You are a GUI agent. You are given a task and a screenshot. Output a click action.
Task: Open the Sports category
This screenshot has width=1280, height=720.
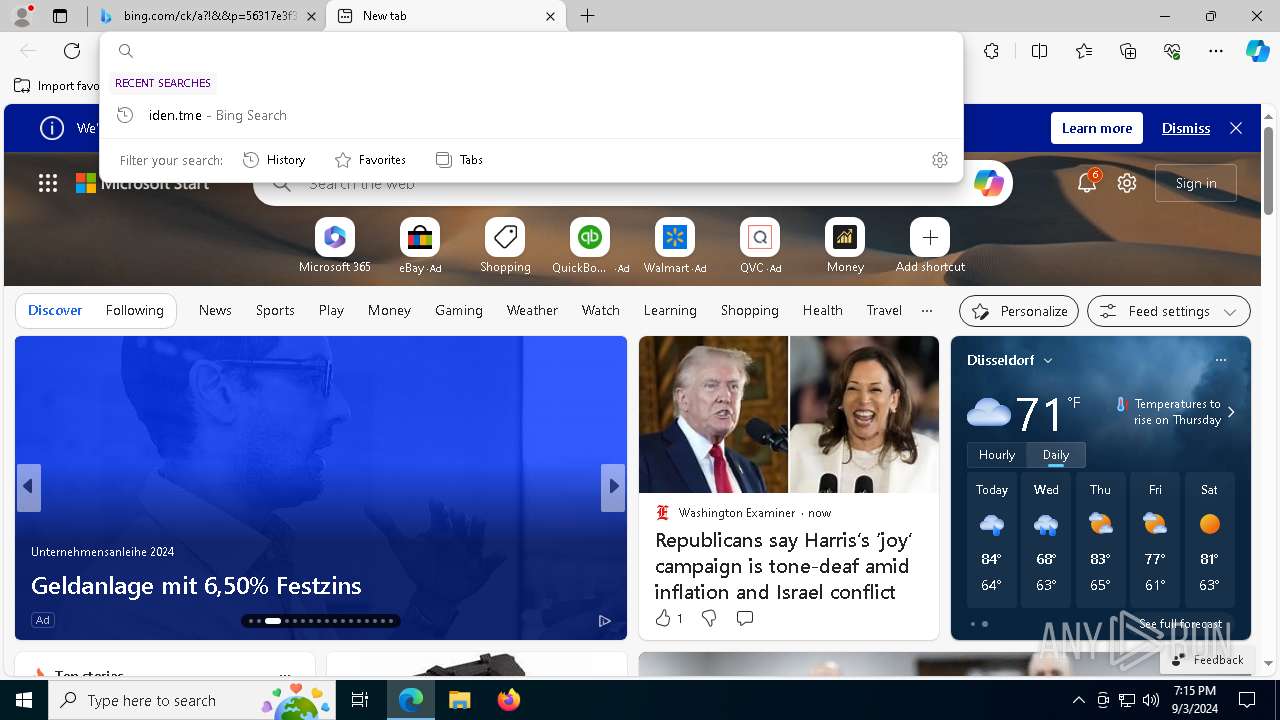click(x=275, y=311)
